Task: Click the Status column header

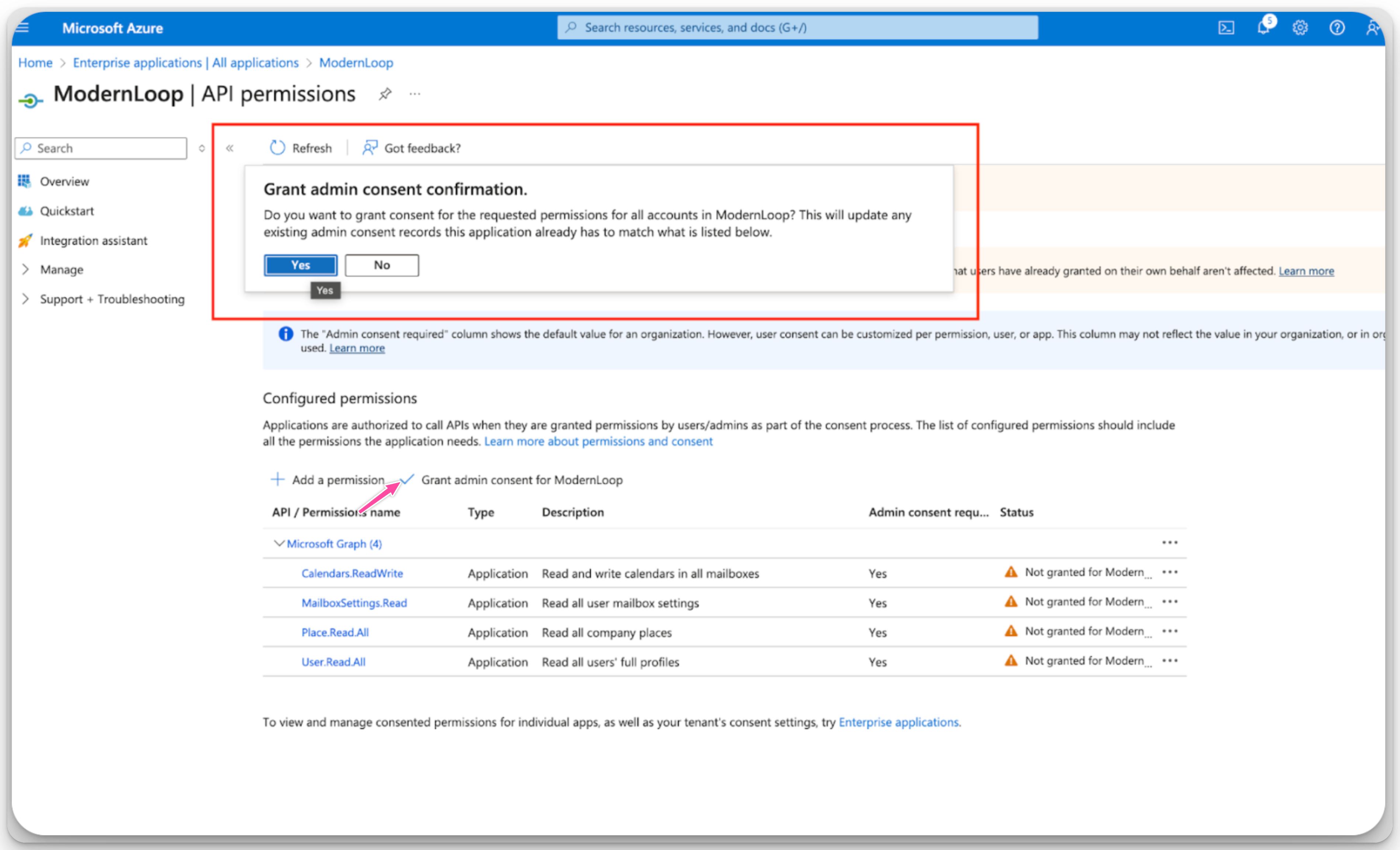Action: (x=1016, y=512)
